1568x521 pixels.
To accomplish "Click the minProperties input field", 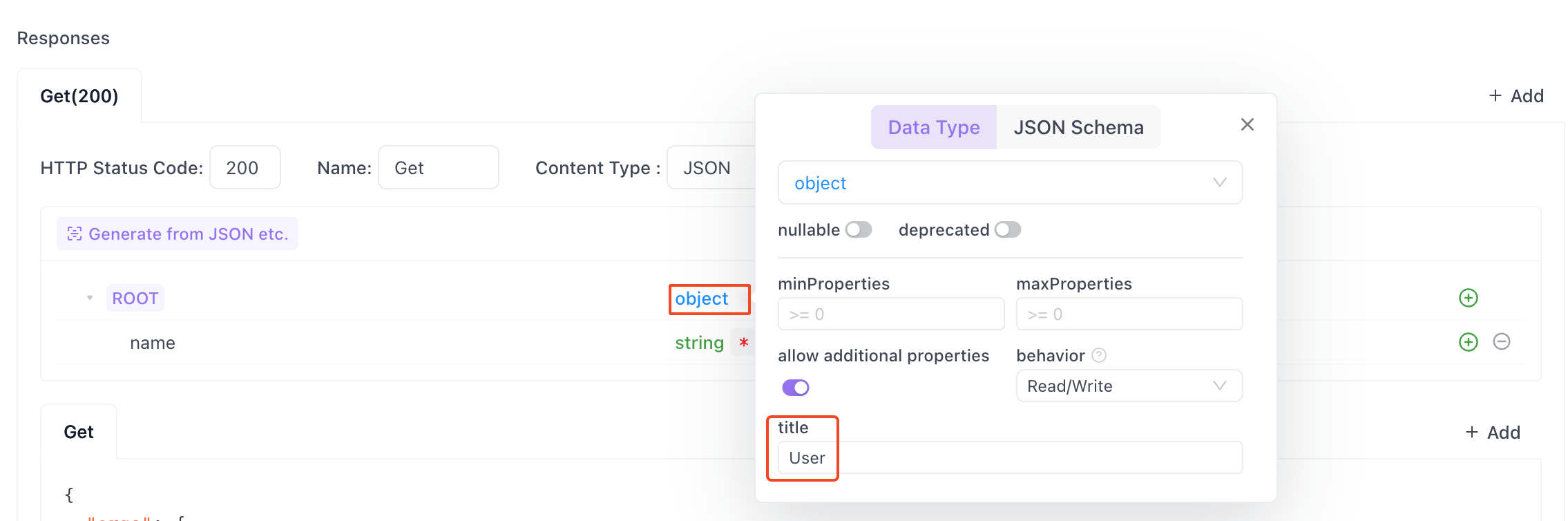I will (x=890, y=314).
